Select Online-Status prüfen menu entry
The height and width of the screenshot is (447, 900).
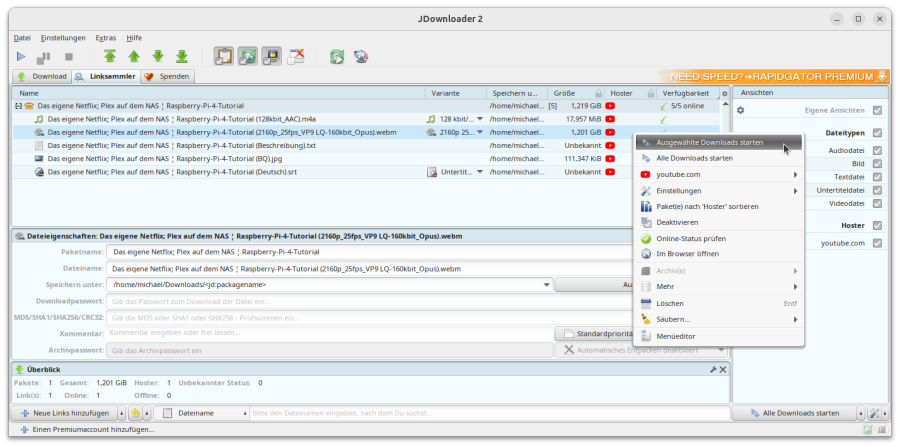tap(719, 238)
